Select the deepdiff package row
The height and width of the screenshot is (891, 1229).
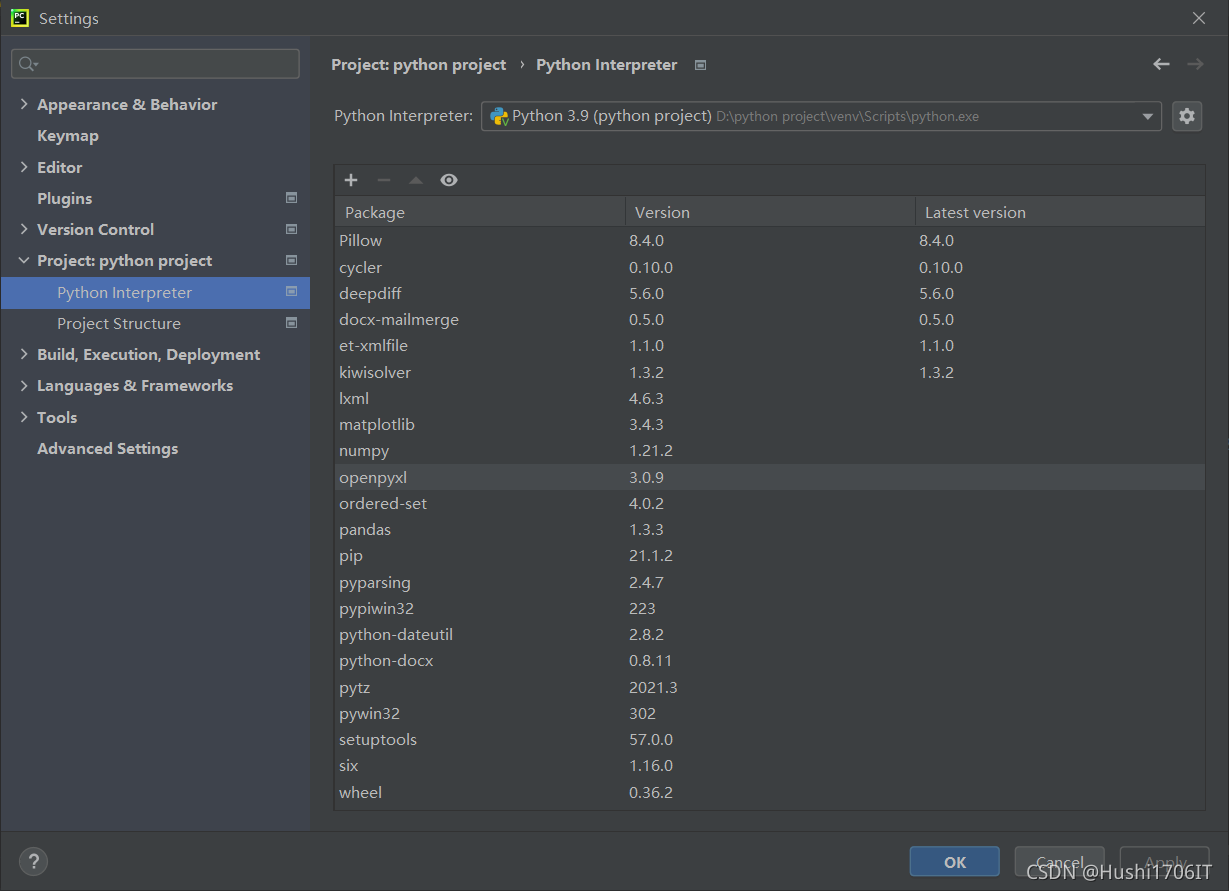click(x=770, y=293)
